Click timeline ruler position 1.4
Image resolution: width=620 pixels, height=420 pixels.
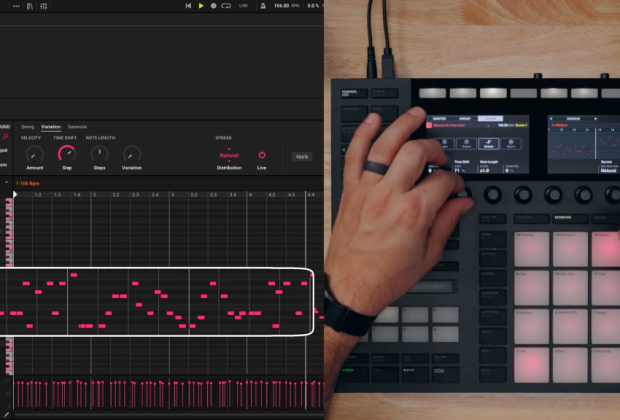[x=77, y=195]
